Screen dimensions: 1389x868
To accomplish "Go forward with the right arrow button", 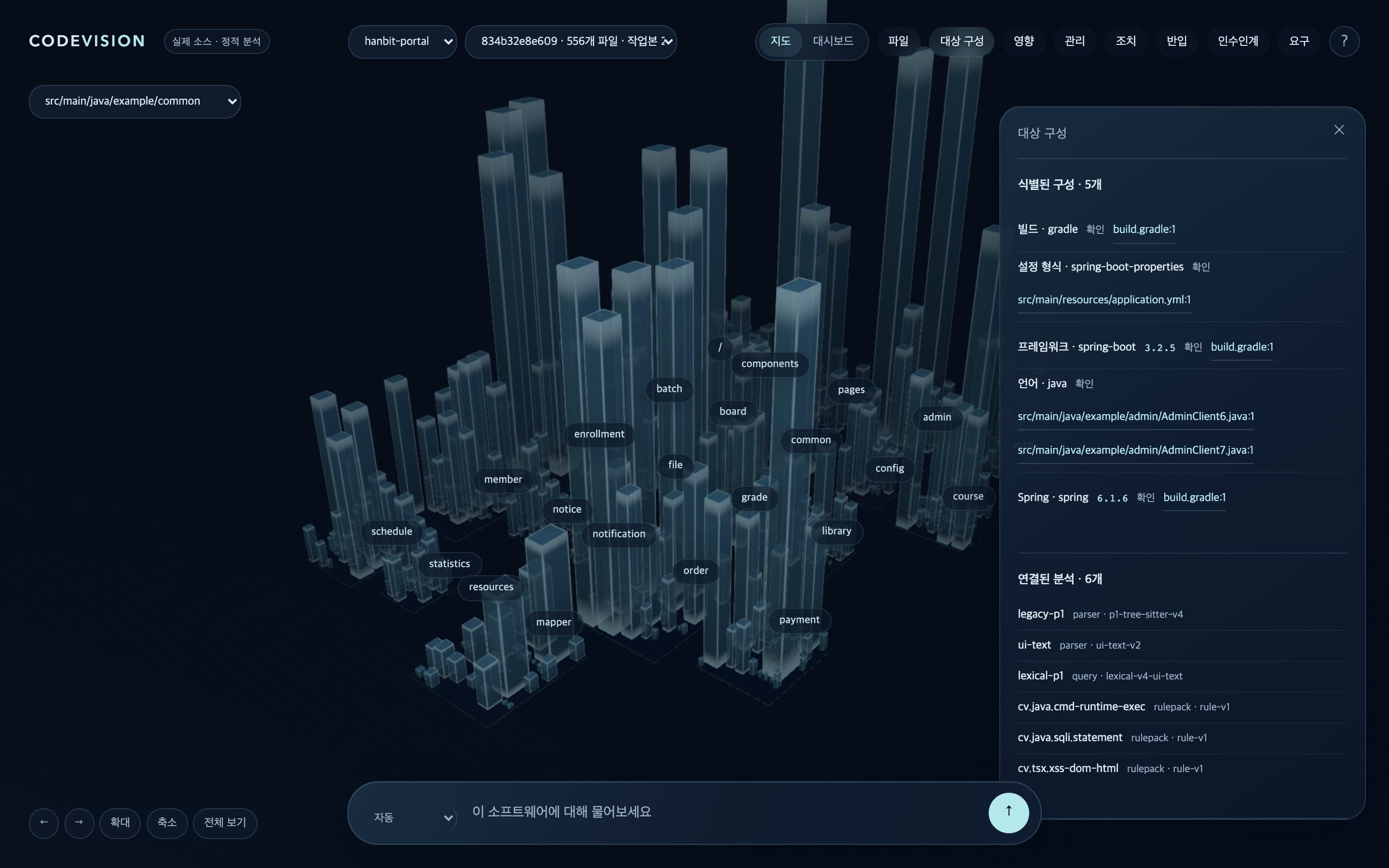I will 79,823.
